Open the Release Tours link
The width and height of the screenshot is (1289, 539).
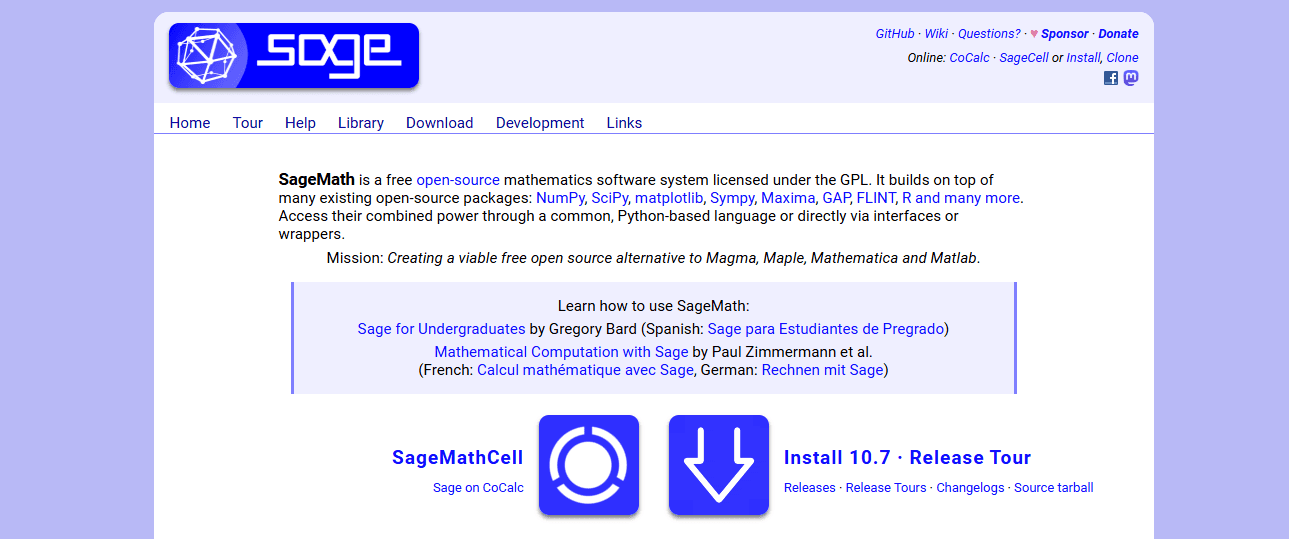coord(886,488)
